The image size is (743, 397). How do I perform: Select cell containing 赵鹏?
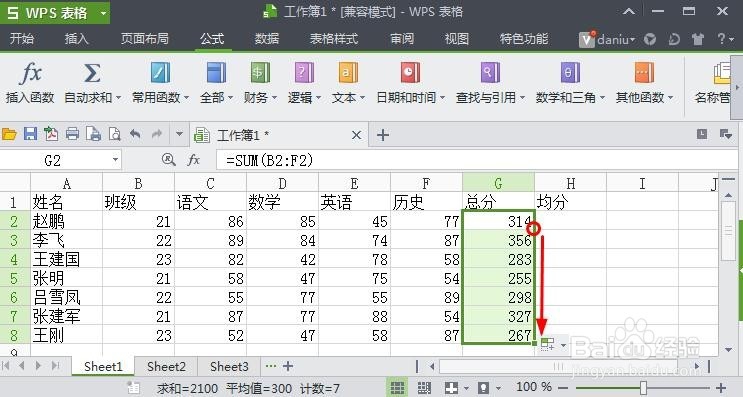click(x=66, y=221)
